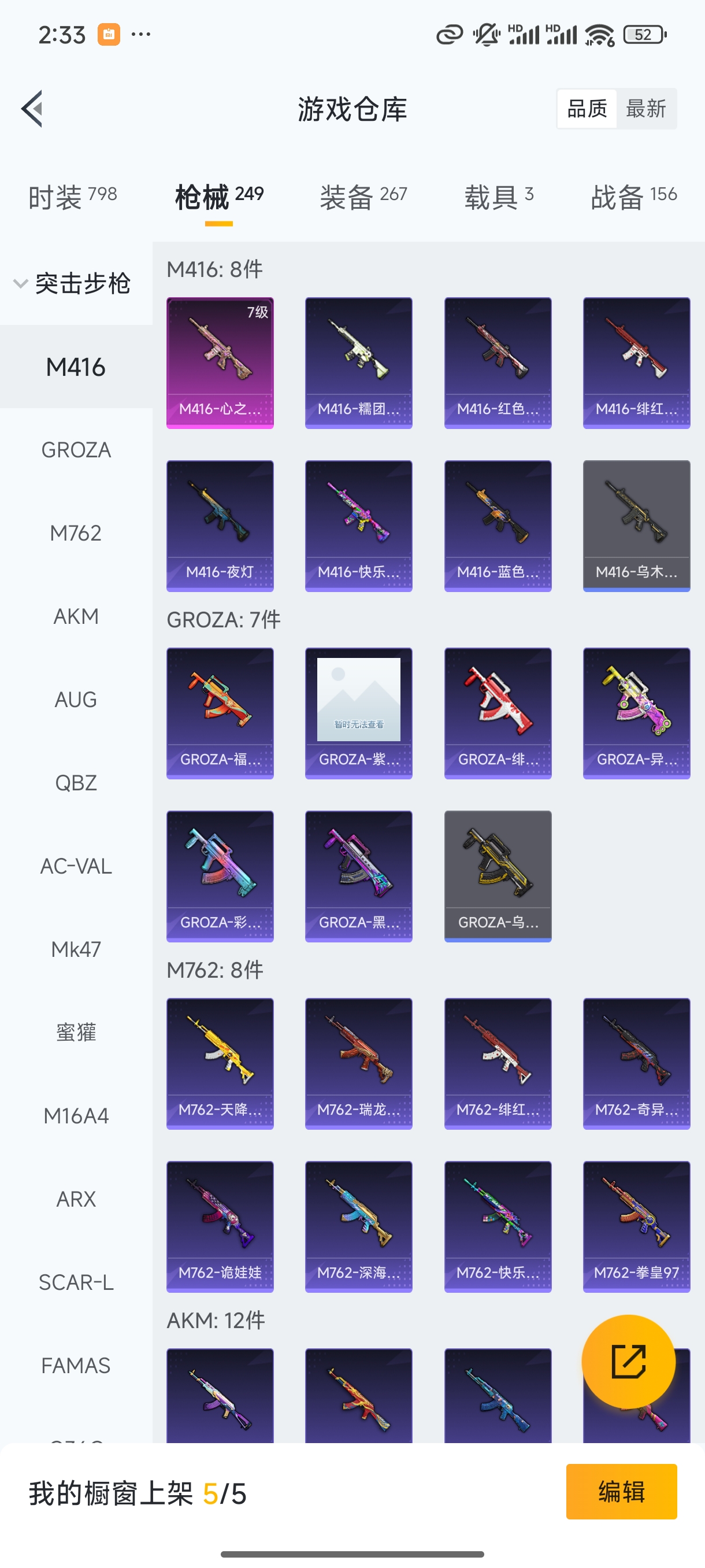Switch to the 时装 tab
The width and height of the screenshot is (705, 1568).
click(x=72, y=197)
